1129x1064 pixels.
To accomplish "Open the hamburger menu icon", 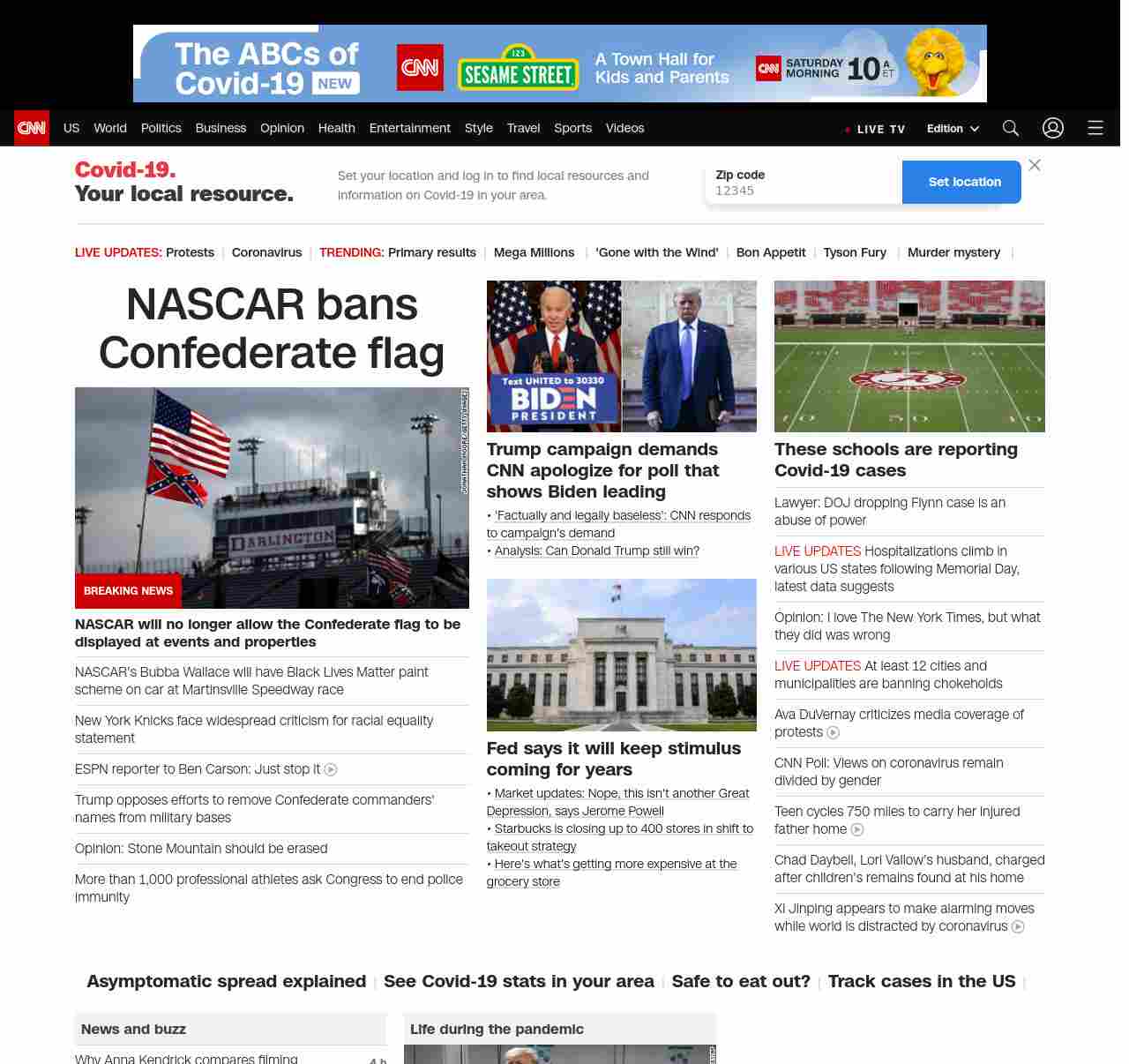I will click(x=1095, y=128).
